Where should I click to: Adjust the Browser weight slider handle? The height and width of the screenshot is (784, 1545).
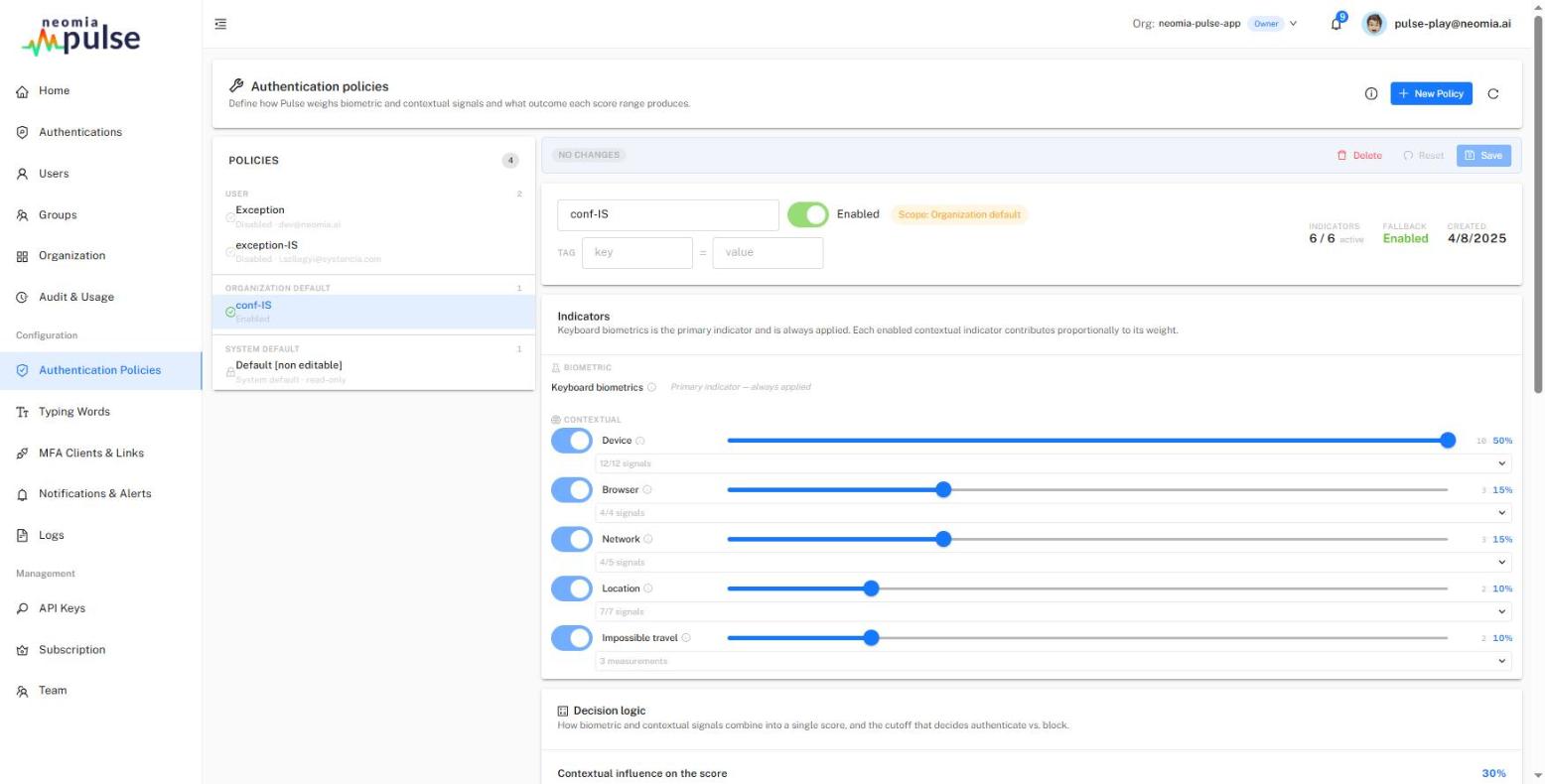coord(943,489)
